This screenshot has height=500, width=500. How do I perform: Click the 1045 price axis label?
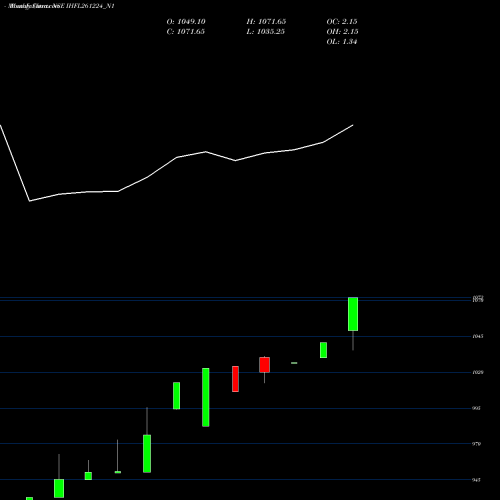tap(478, 336)
